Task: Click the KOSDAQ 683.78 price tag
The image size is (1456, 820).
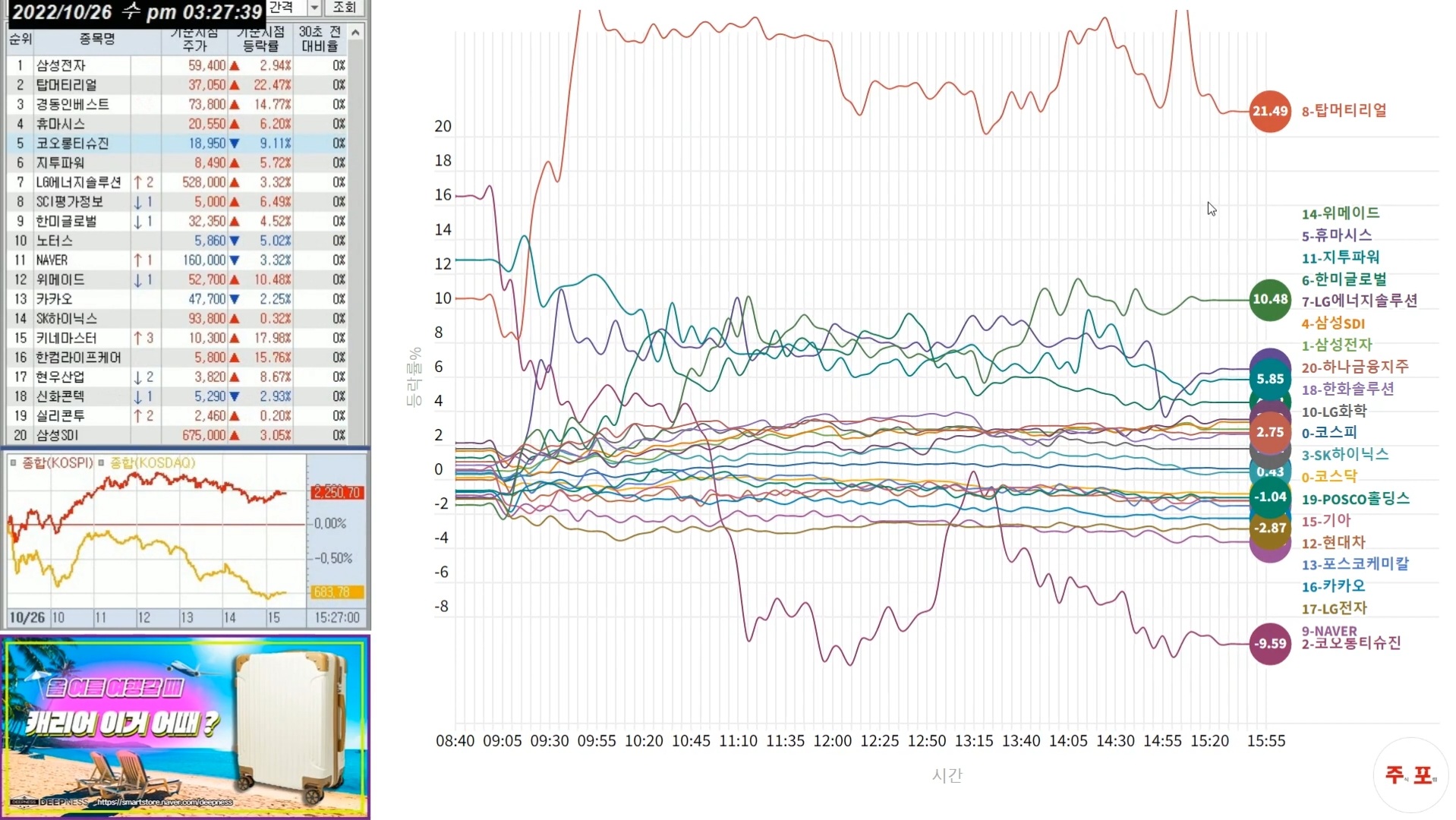Action: [338, 592]
